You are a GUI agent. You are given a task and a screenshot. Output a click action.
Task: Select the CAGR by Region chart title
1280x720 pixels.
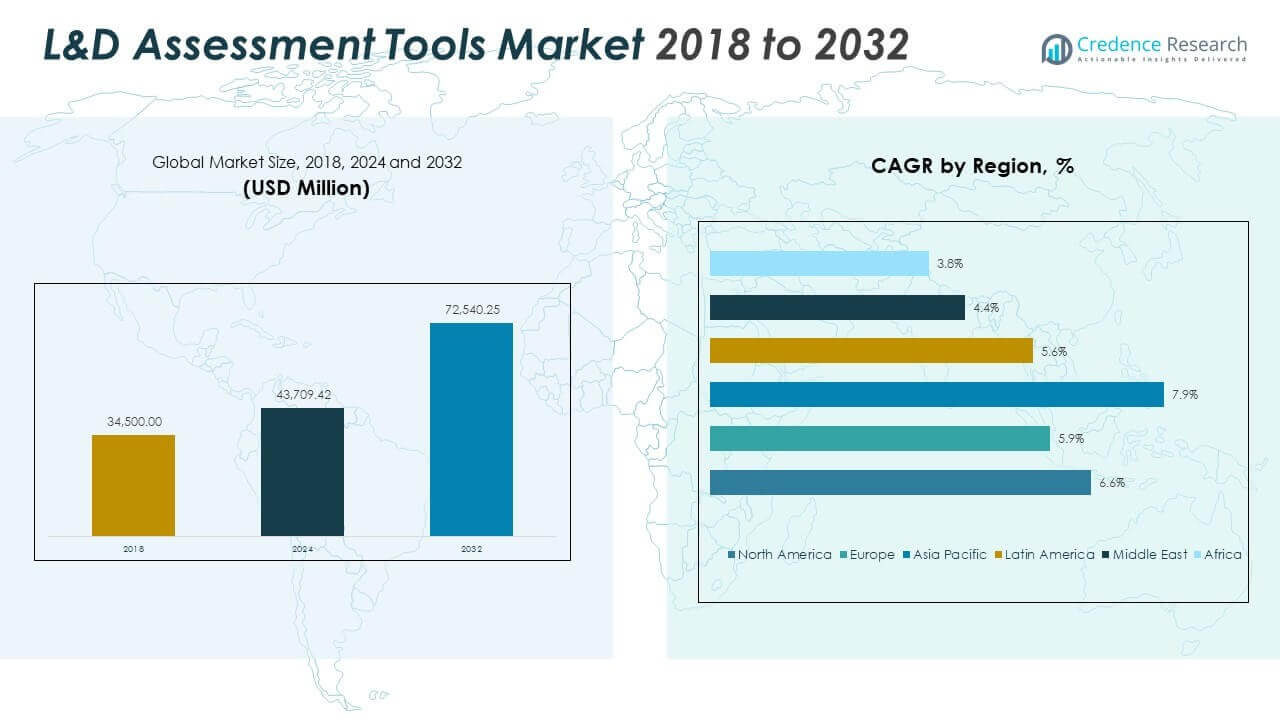pos(973,167)
